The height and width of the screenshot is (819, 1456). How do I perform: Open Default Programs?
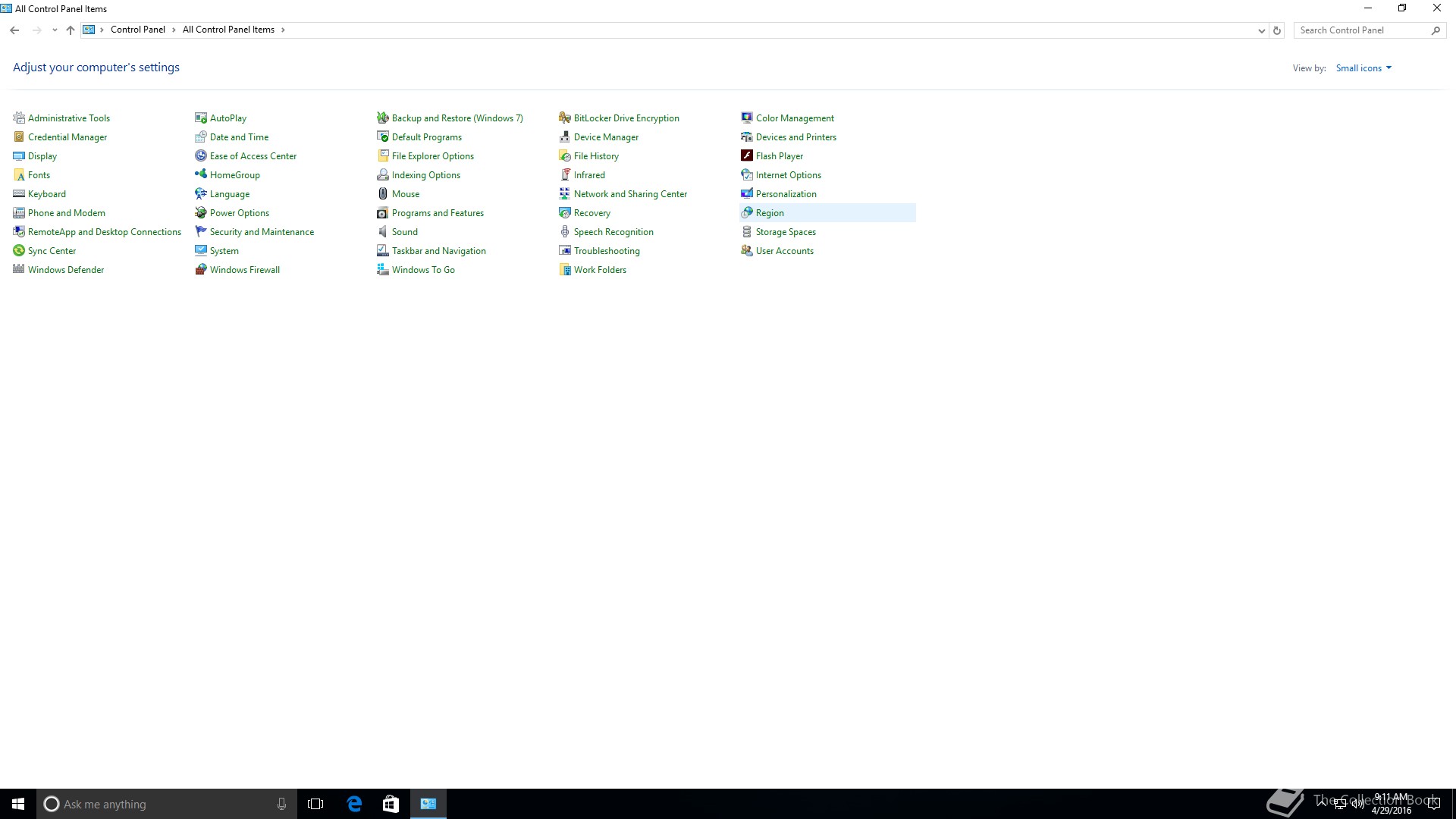pyautogui.click(x=427, y=137)
